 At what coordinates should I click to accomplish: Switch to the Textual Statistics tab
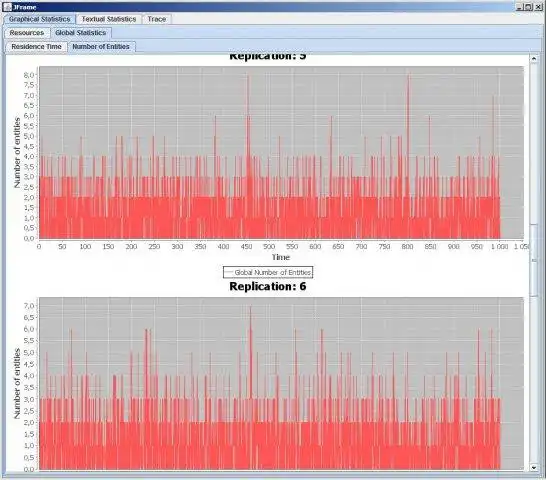point(109,19)
